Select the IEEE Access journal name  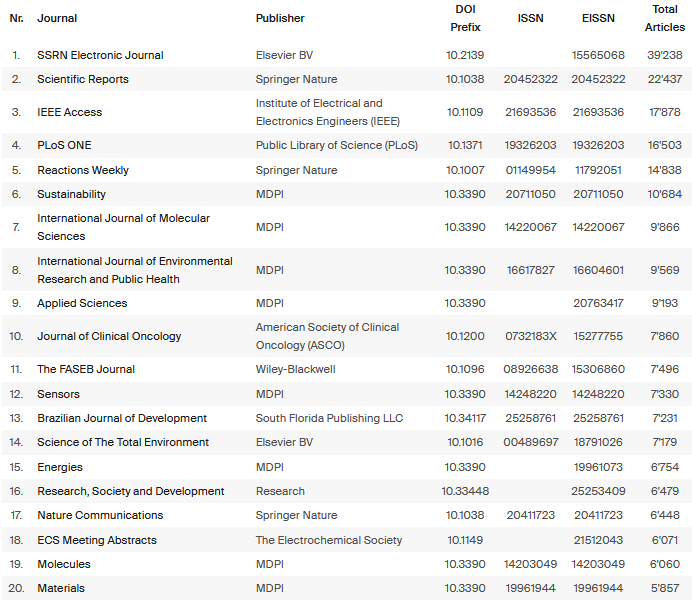pyautogui.click(x=69, y=112)
